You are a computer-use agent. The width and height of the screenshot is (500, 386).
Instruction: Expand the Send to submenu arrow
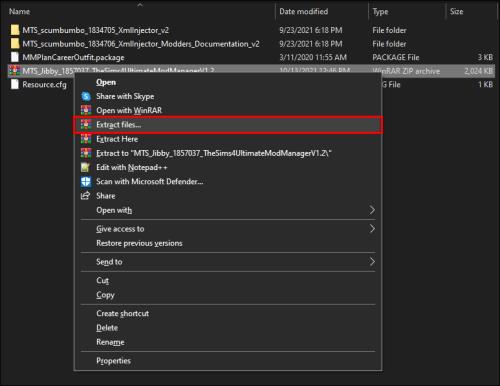coord(372,262)
